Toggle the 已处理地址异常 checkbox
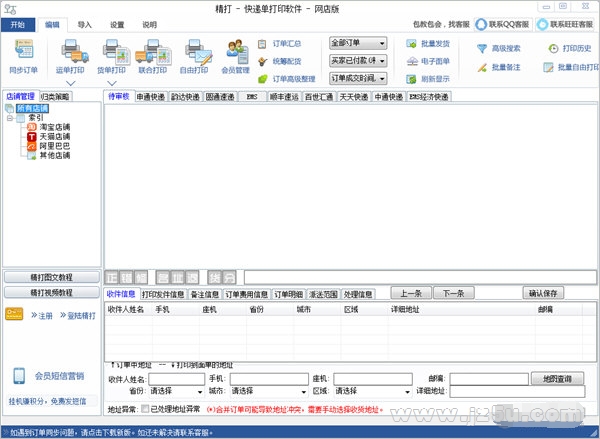This screenshot has width=600, height=439. click(145, 409)
